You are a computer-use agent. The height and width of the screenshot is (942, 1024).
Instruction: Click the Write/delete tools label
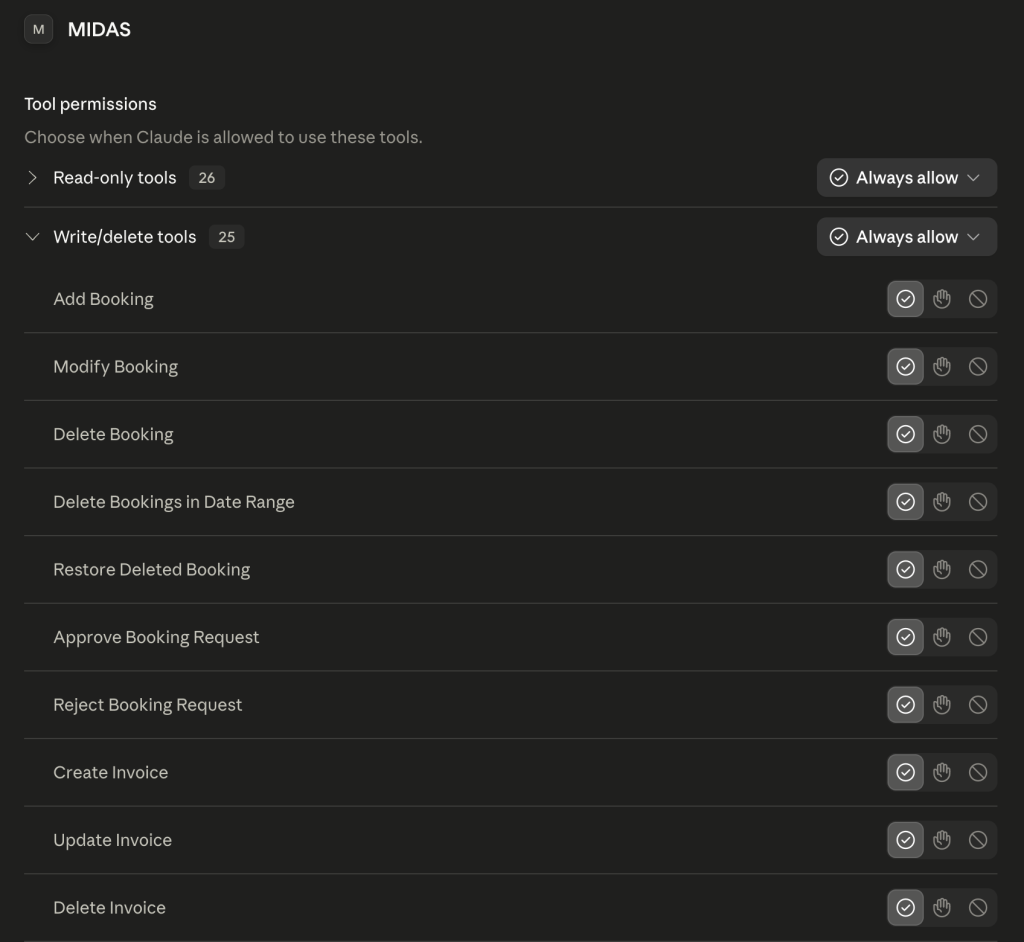[x=125, y=236]
